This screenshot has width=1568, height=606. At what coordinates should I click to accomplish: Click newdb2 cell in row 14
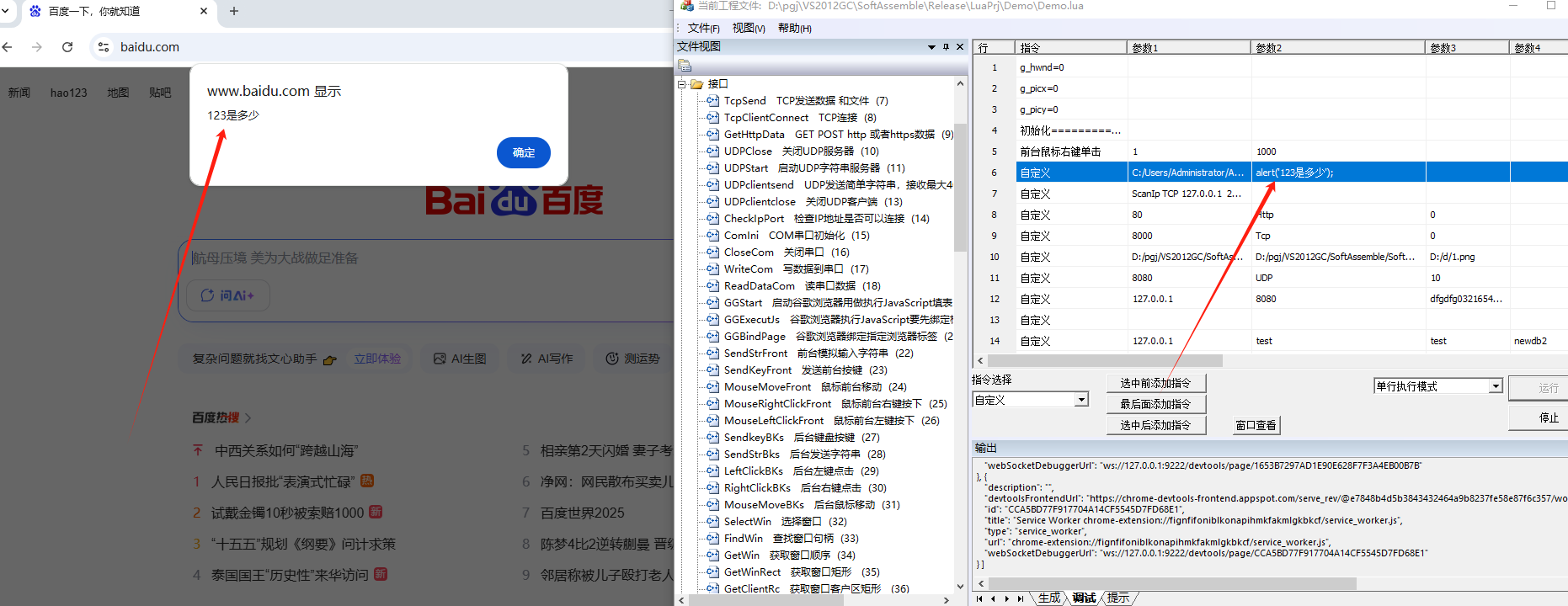tap(1539, 341)
